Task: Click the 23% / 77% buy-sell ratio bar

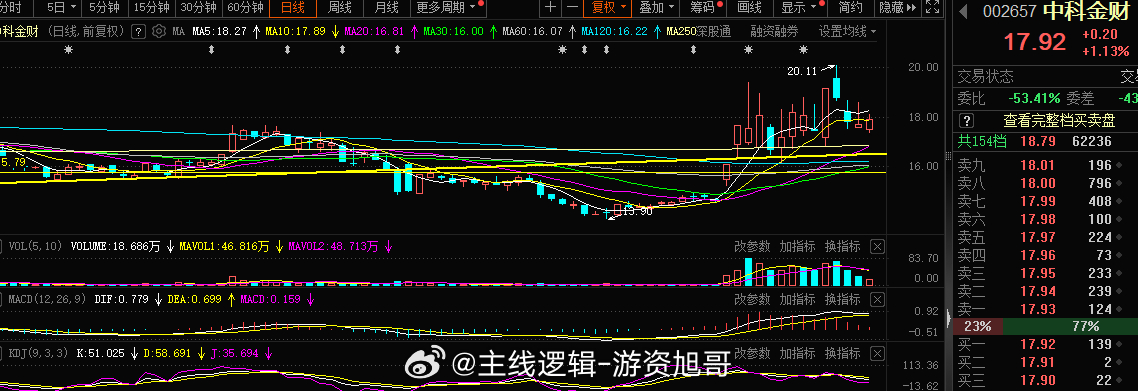Action: [x=1045, y=326]
